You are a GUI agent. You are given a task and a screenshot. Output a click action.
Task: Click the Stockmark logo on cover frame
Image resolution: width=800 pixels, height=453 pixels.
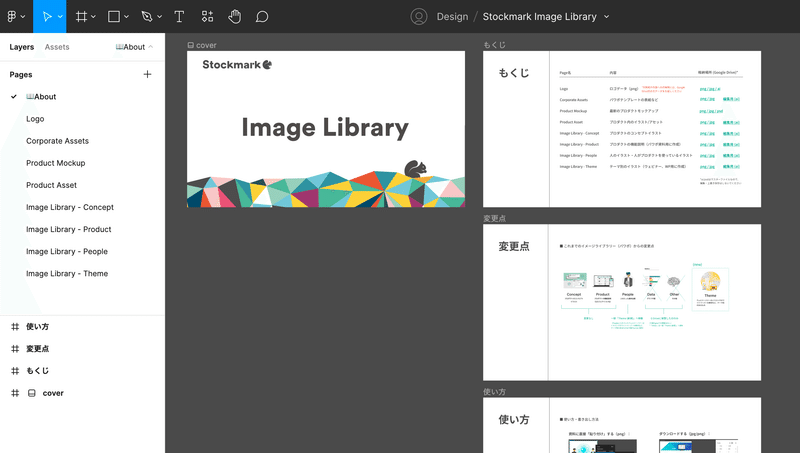[x=237, y=65]
